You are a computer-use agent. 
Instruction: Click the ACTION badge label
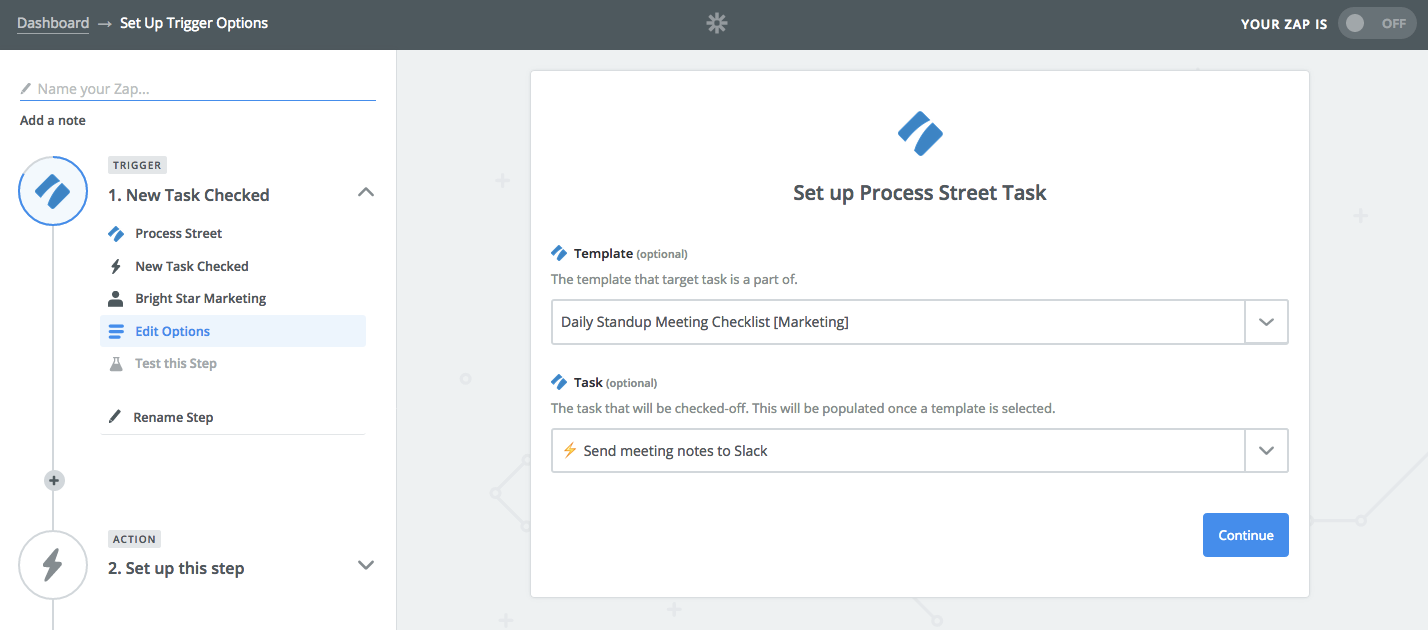134,539
